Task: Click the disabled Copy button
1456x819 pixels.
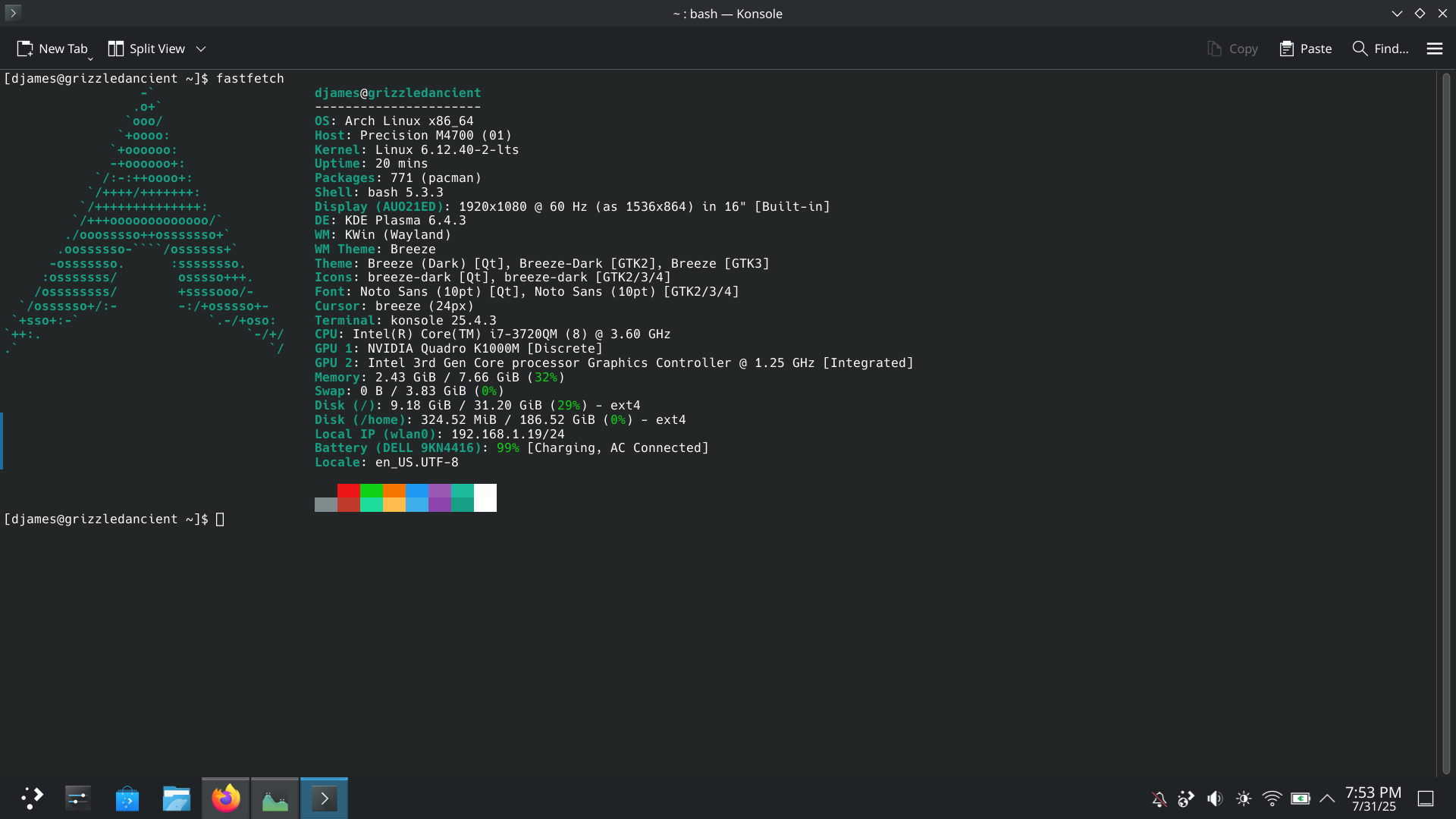Action: (x=1232, y=49)
